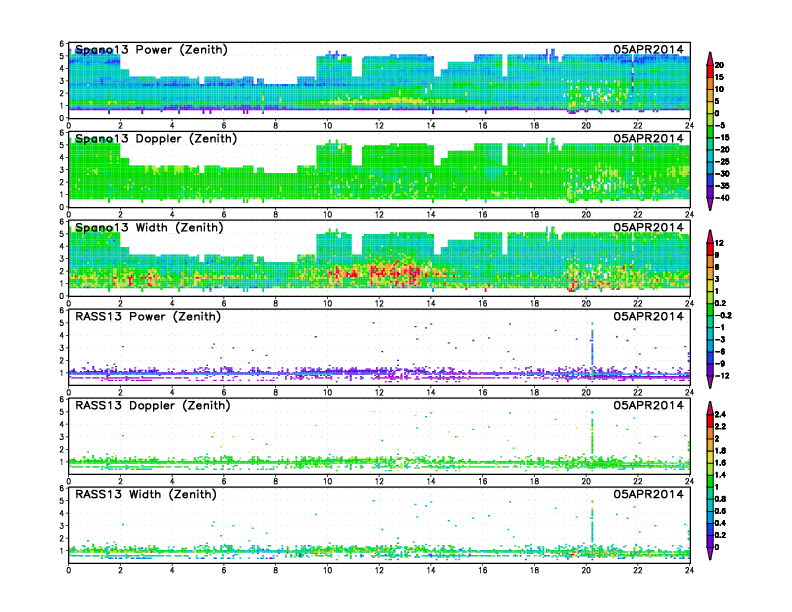
Task: Click 05APR2014 date in Spano13 Power panel
Action: click(x=649, y=49)
